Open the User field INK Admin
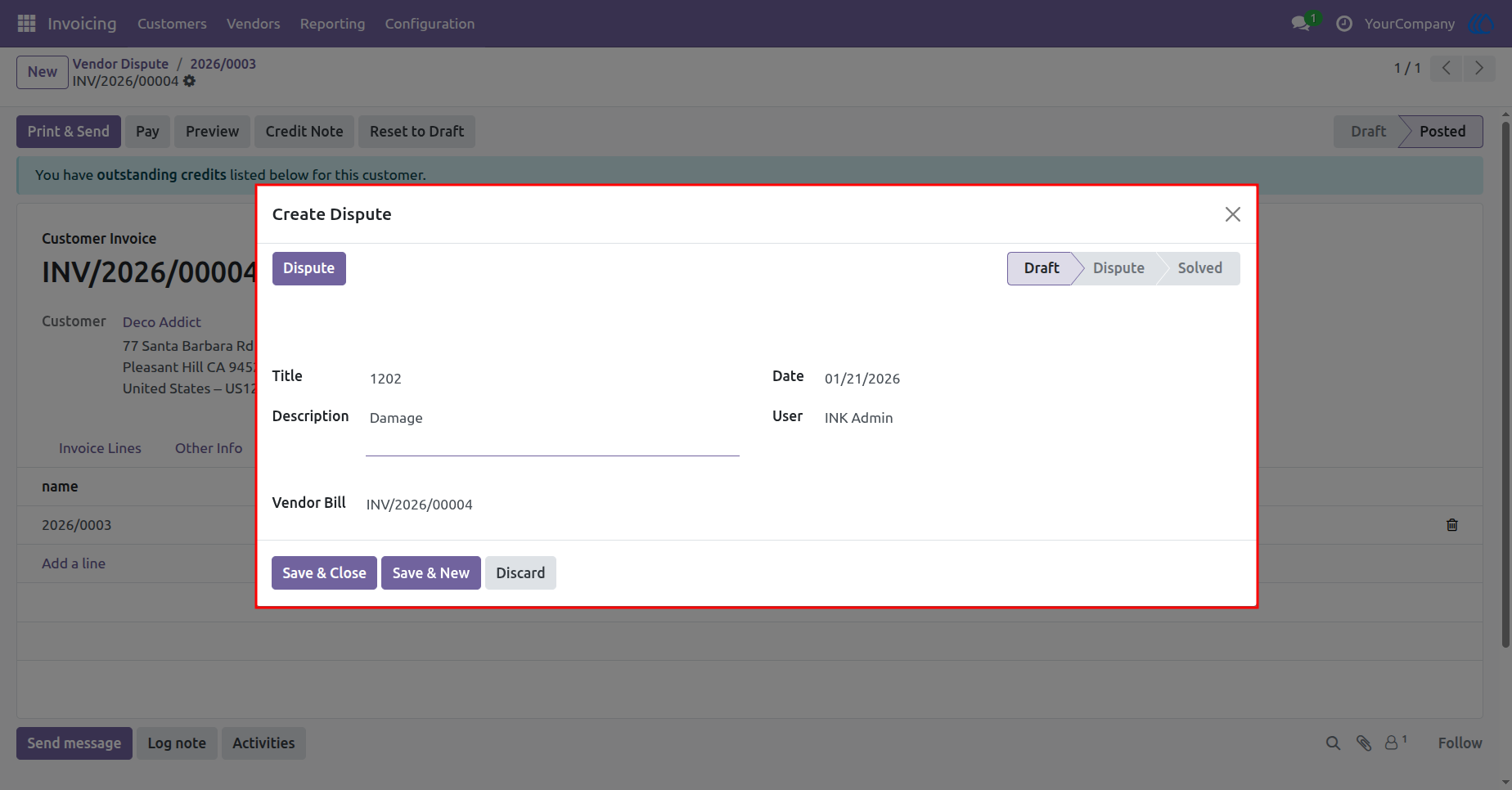Screen dimensions: 1512x790 tap(1033, 418)
